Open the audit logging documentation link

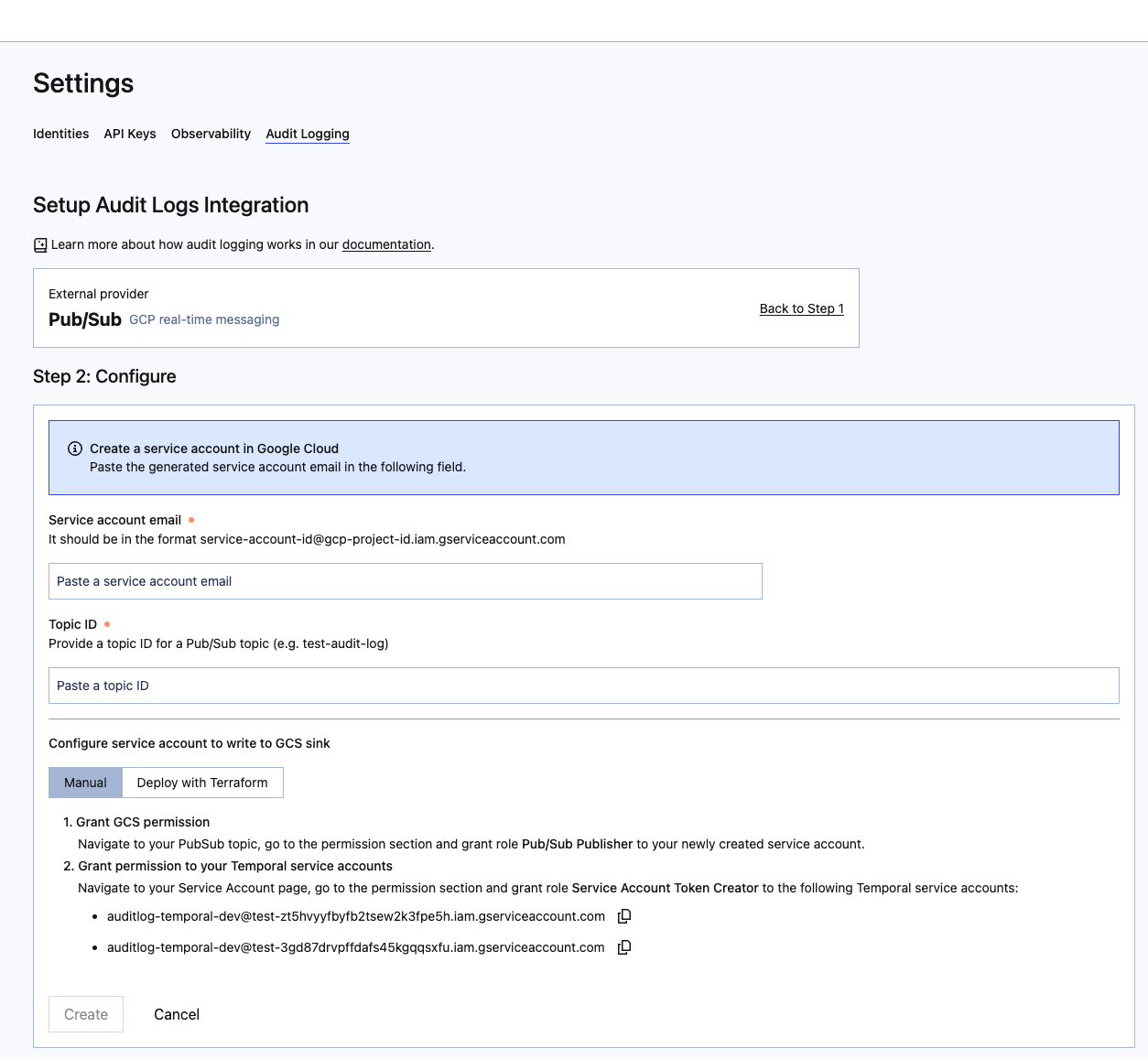(x=385, y=244)
